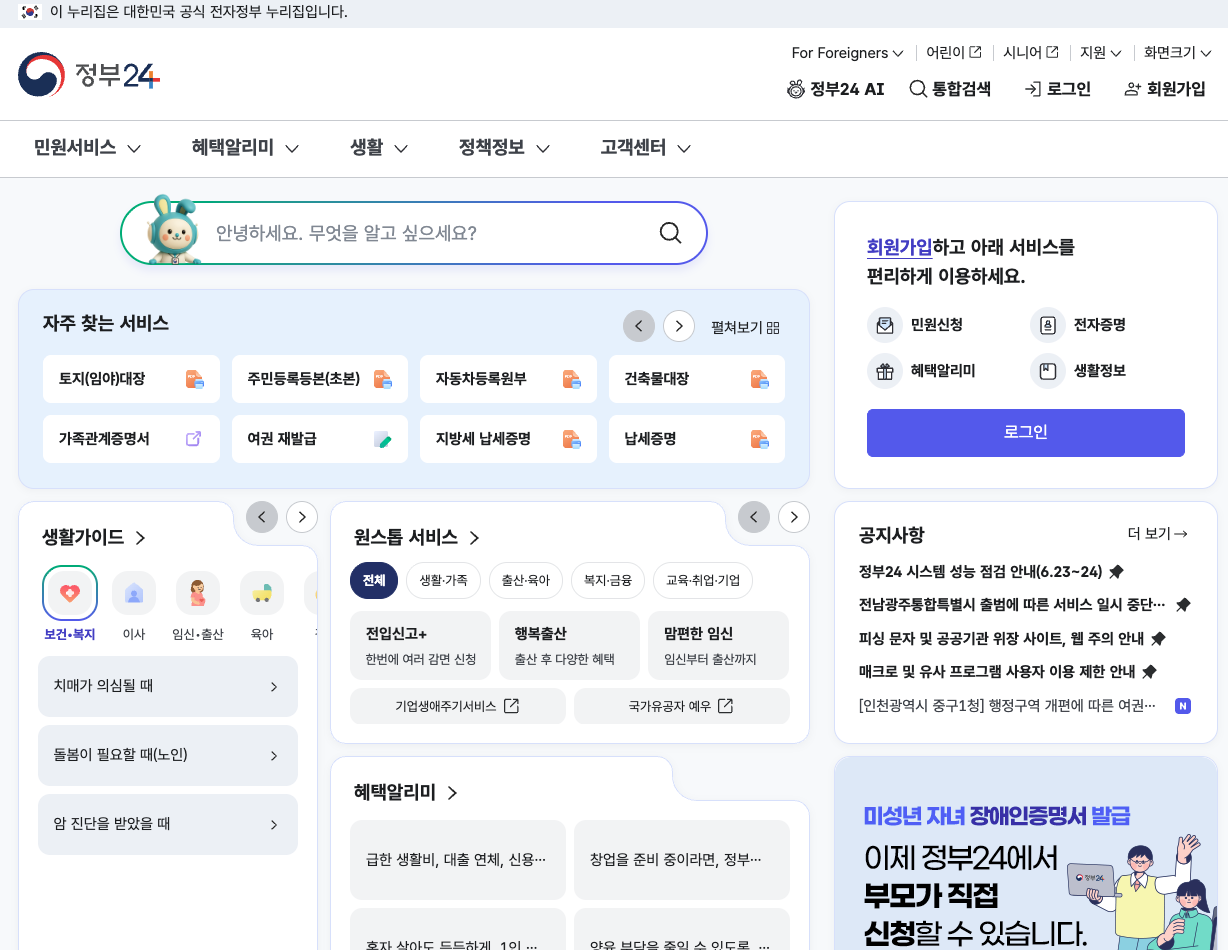Open 암 진단을 받았을 때 guide

168,825
